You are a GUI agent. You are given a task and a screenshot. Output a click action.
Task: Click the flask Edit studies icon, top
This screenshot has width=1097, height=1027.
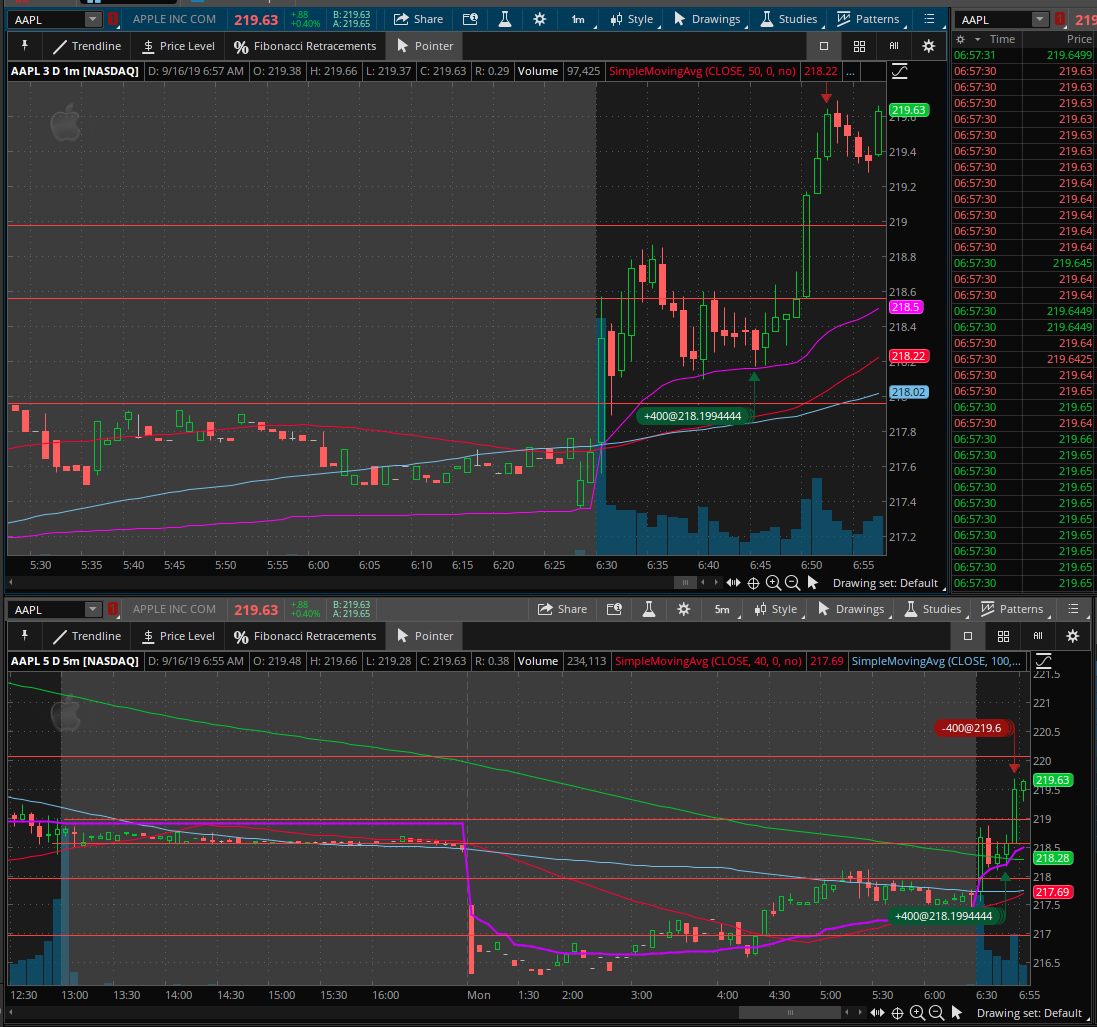pos(504,20)
